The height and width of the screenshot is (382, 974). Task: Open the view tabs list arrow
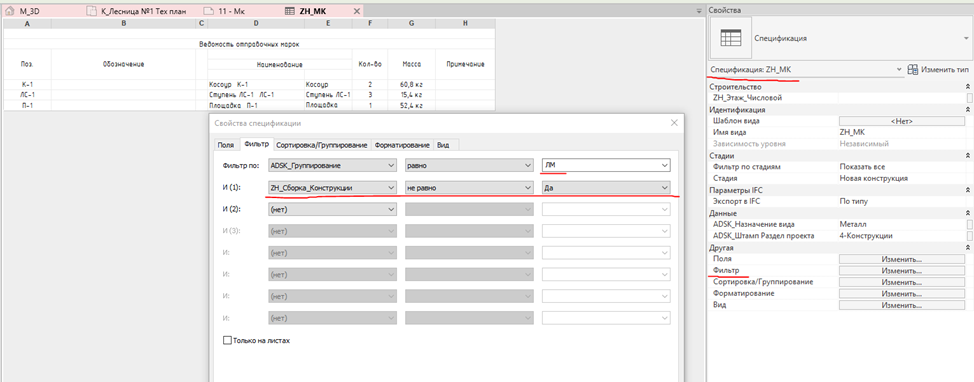(x=699, y=11)
